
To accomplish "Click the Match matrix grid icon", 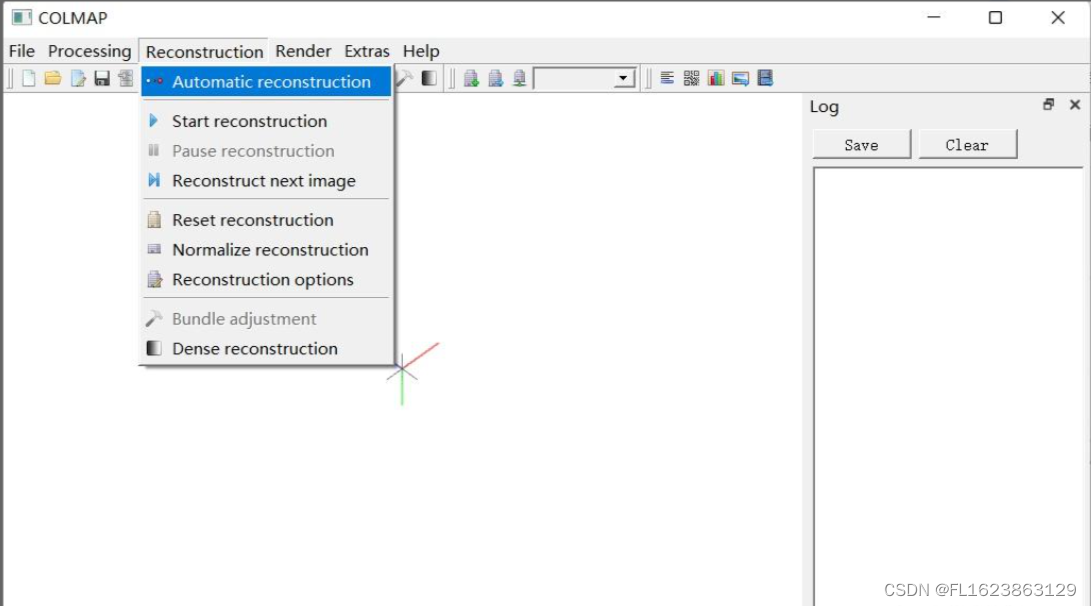I will (x=692, y=78).
